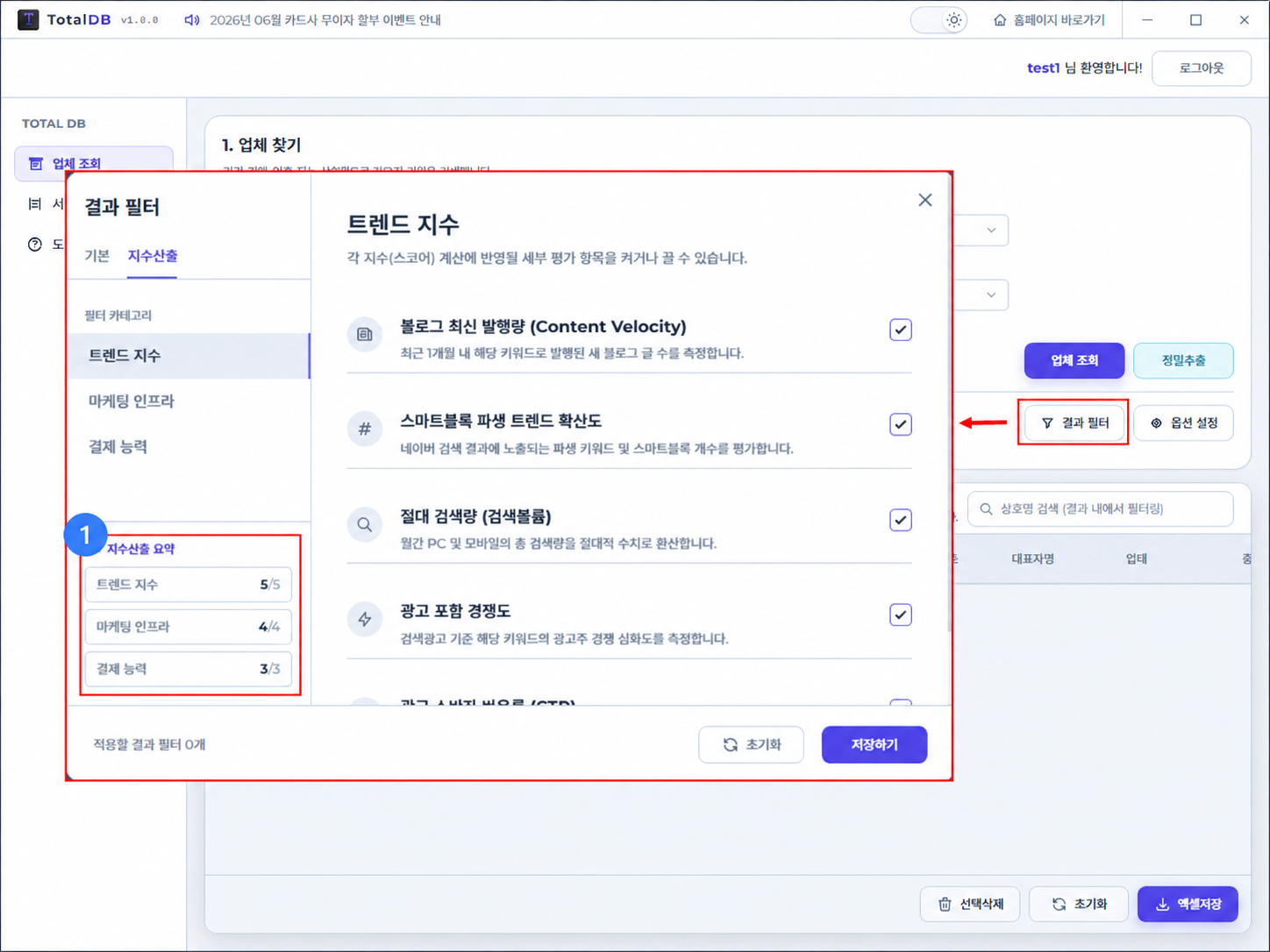This screenshot has height=952, width=1270.
Task: Uncheck 스마트블록 파생 트렌드 확산도 checkbox
Action: pos(901,424)
